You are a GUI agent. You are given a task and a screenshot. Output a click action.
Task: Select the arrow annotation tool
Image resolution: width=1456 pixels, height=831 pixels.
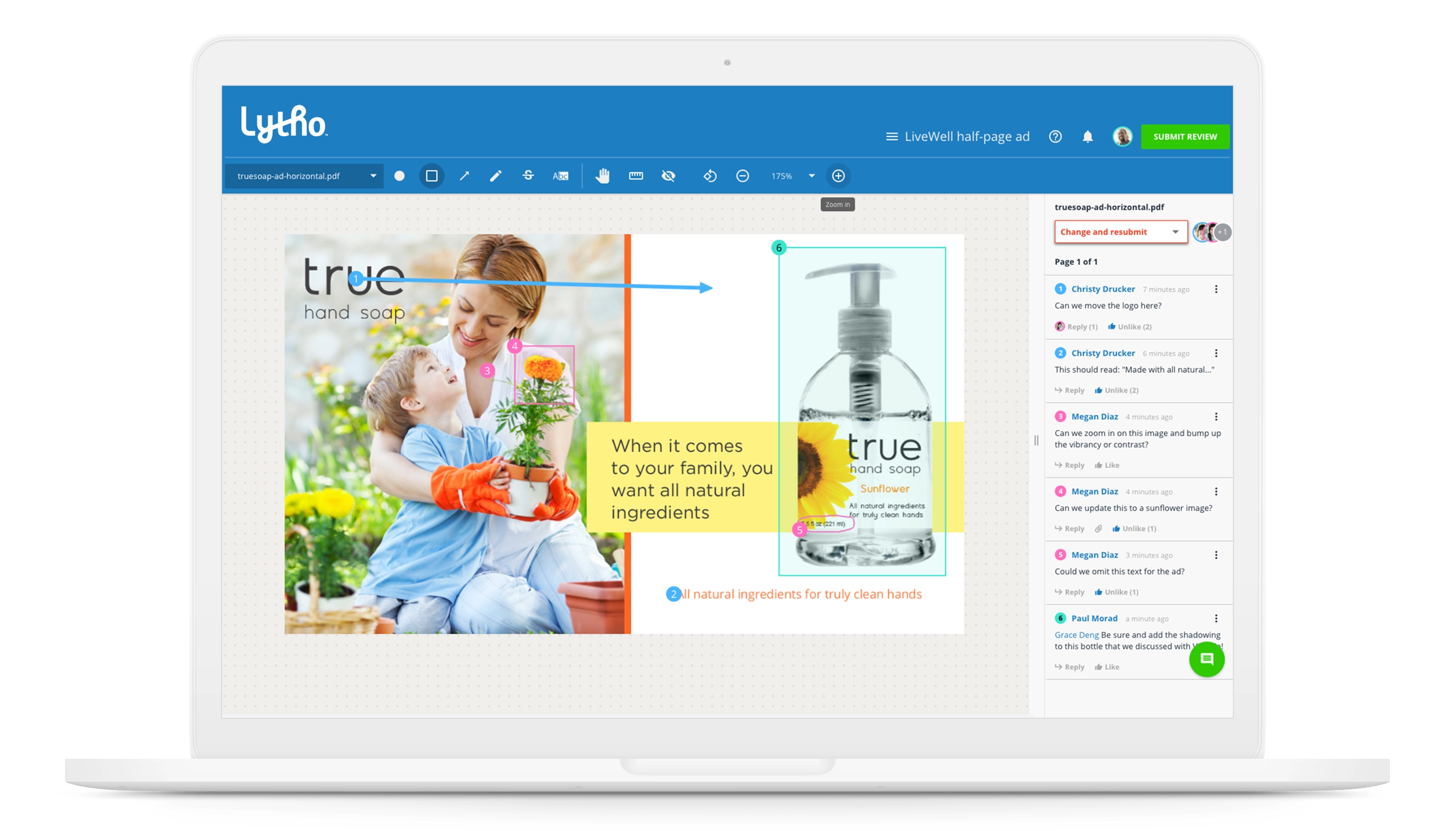[x=464, y=176]
